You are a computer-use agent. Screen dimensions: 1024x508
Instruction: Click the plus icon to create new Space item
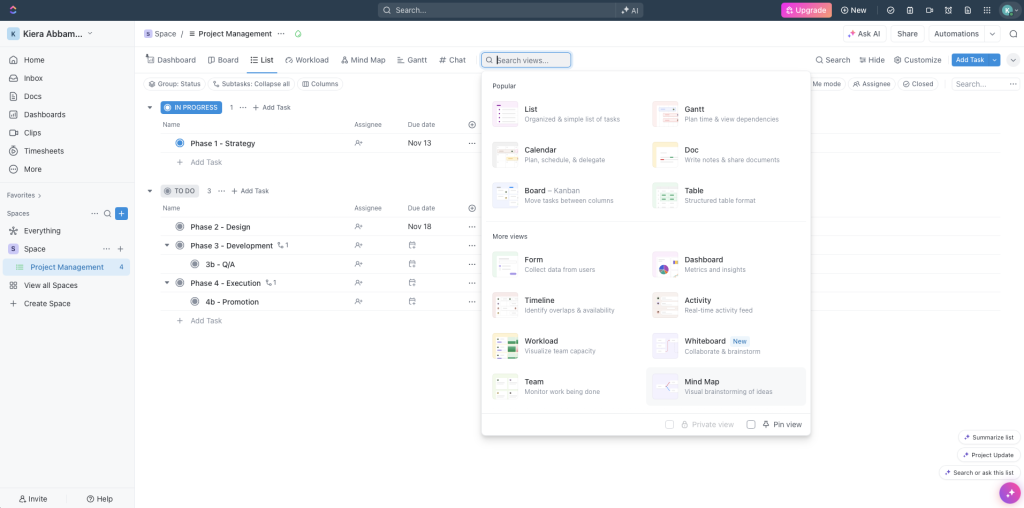click(120, 249)
